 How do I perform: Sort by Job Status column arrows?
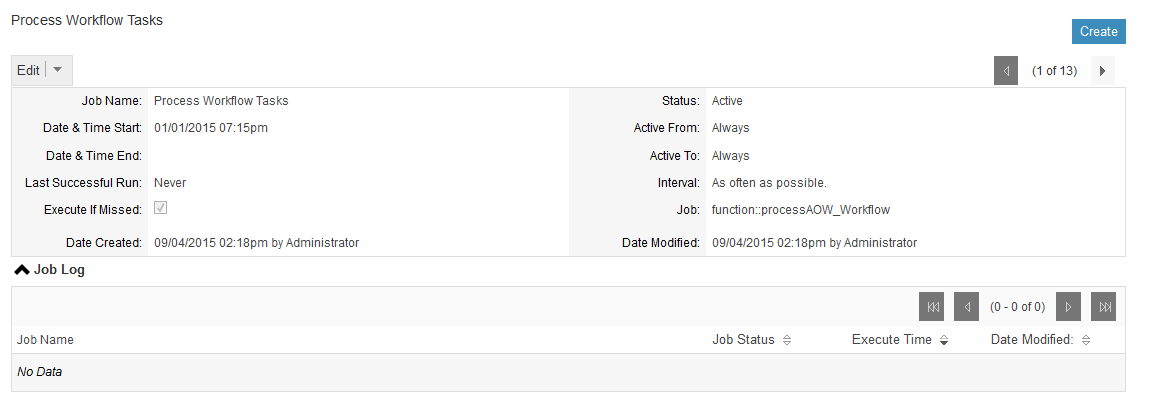click(787, 340)
